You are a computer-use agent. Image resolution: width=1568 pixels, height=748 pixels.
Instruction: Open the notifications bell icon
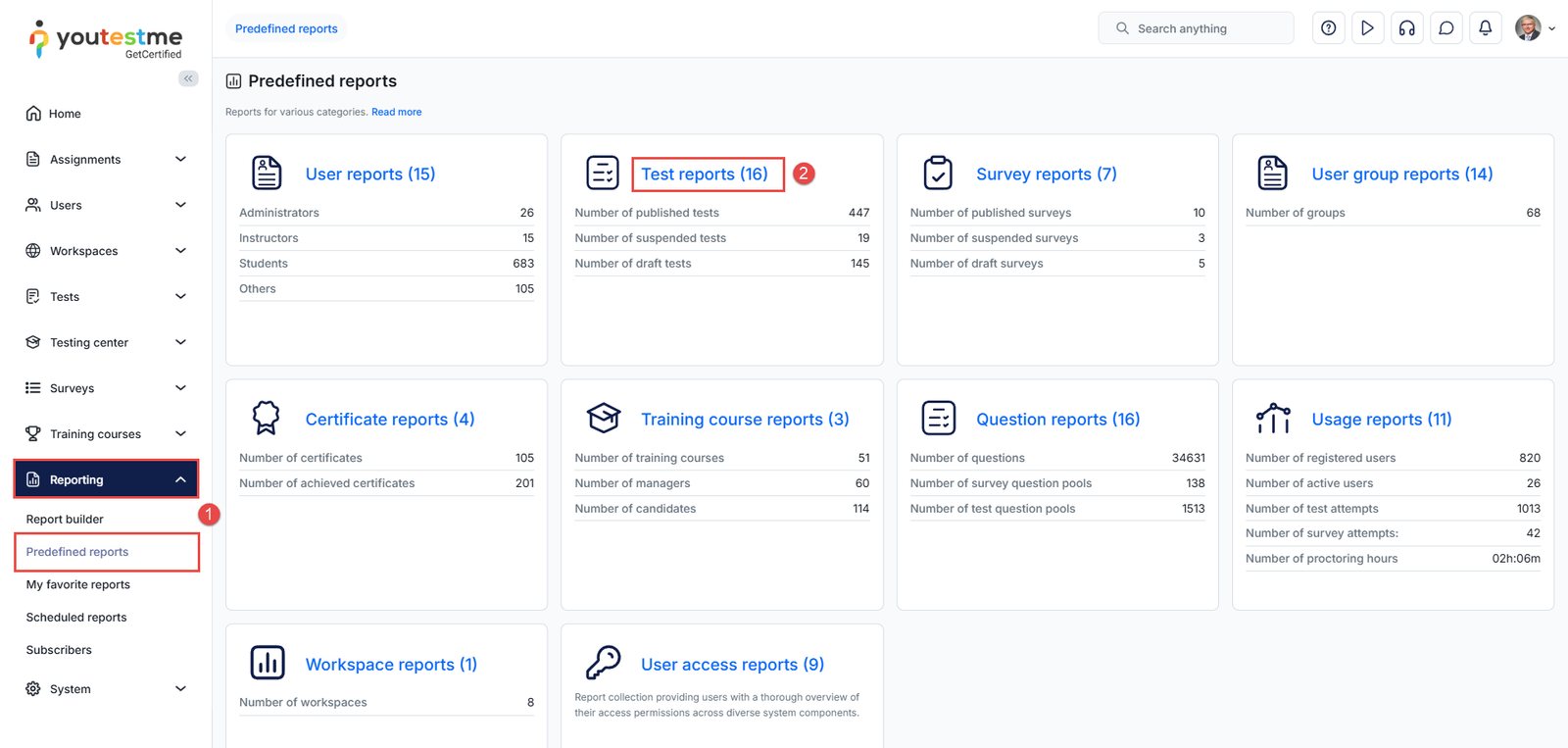click(x=1485, y=28)
